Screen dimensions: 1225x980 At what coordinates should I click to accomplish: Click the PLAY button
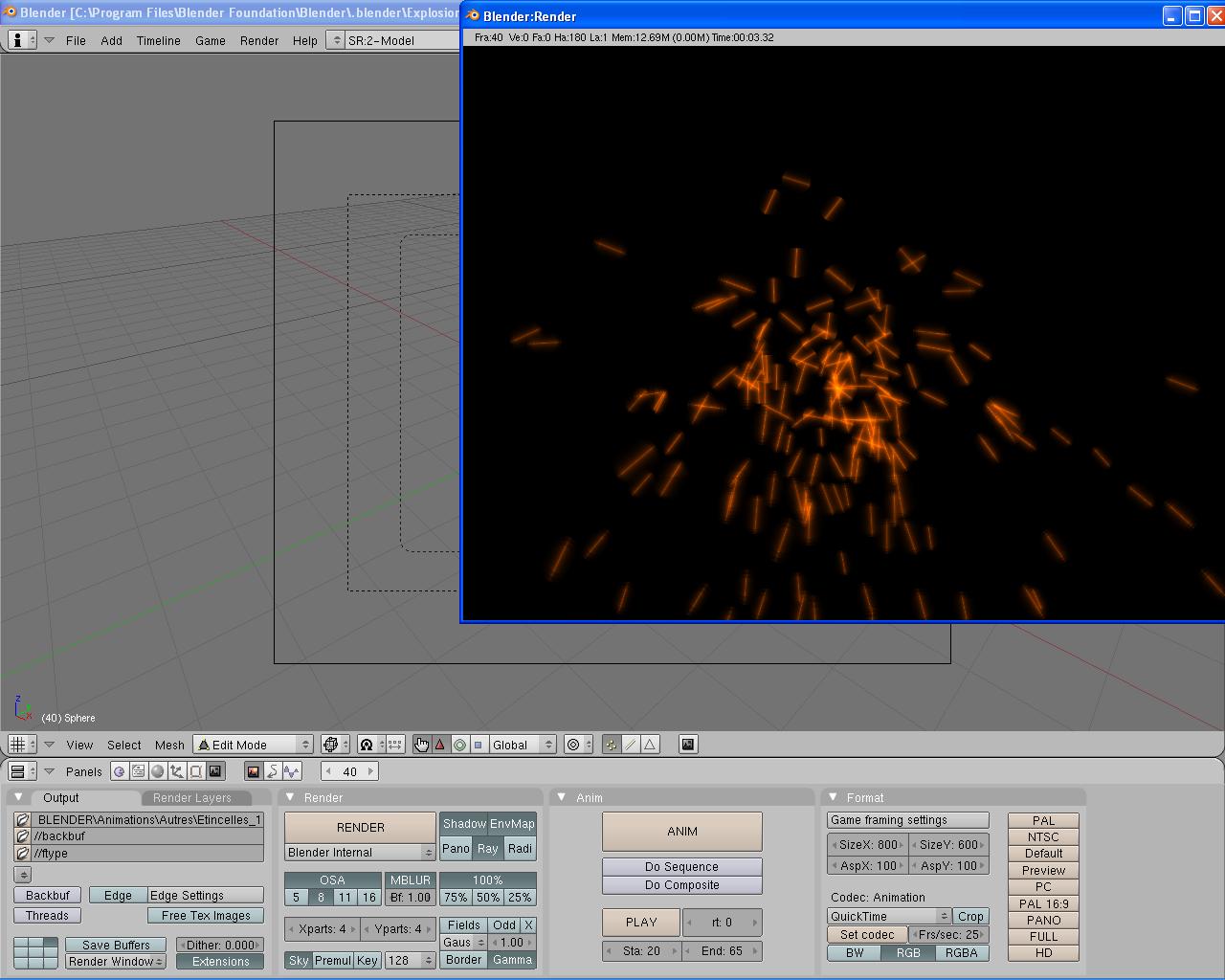tap(641, 923)
